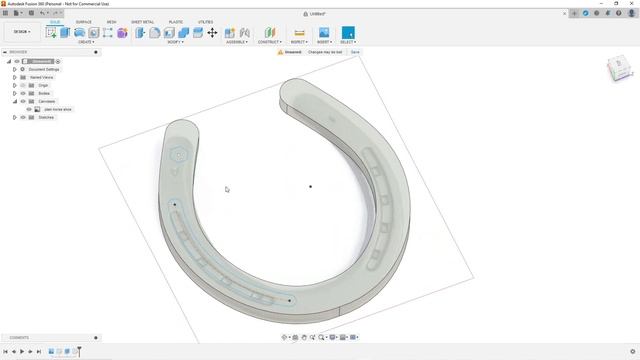640x360 pixels.
Task: Open the Design workspace dropdown
Action: pyautogui.click(x=22, y=32)
